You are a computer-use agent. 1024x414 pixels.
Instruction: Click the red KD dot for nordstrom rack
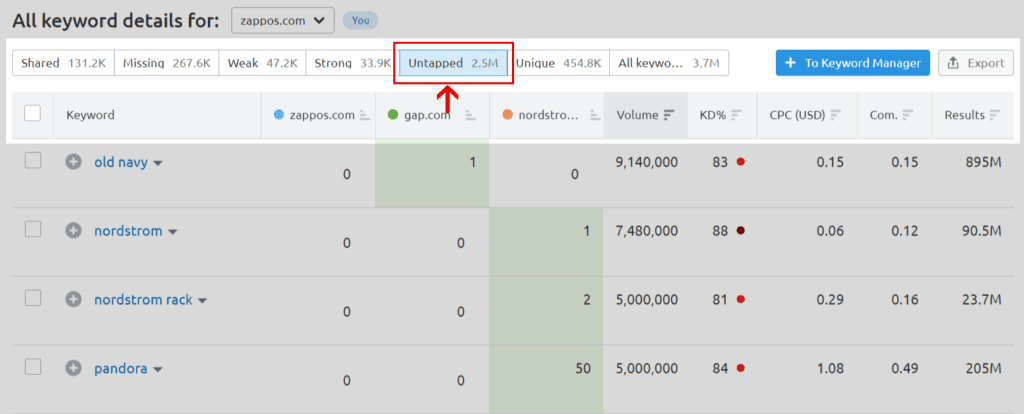[741, 299]
